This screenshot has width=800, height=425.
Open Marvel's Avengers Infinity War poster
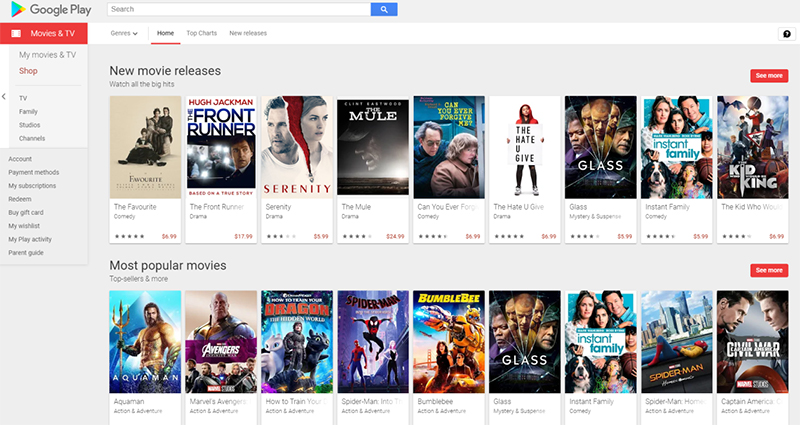(x=221, y=342)
